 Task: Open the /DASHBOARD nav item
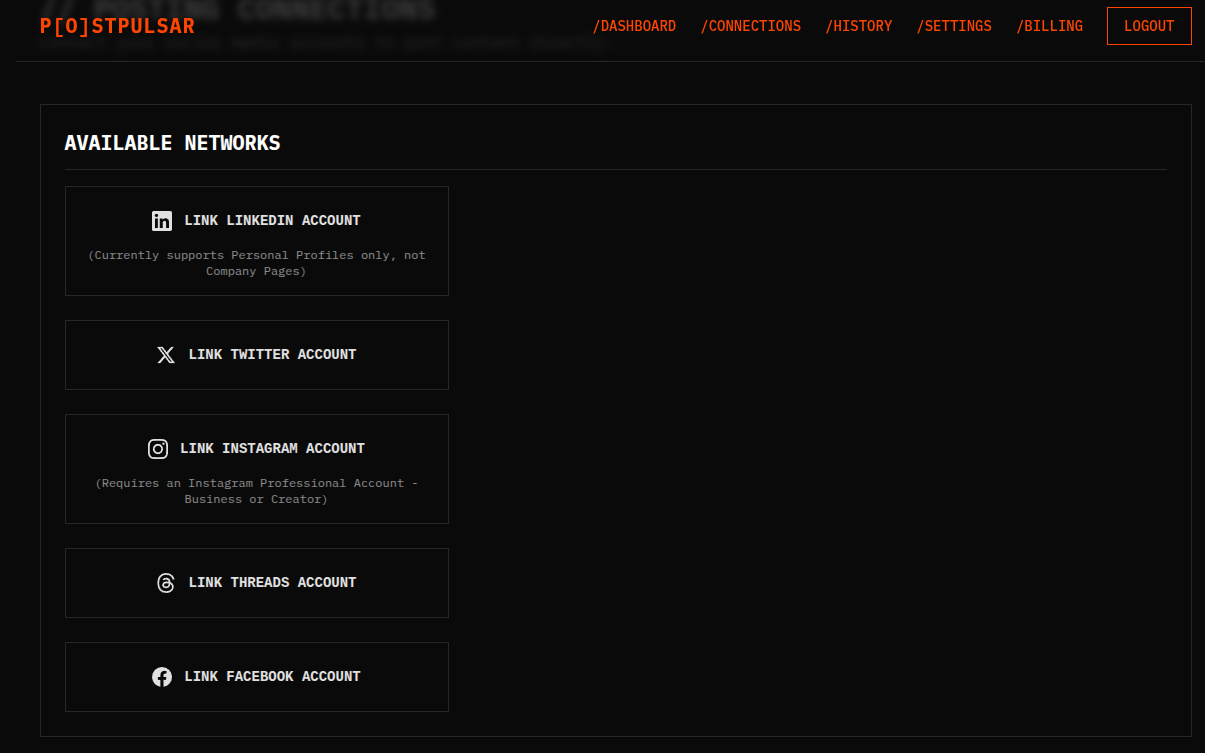tap(634, 26)
